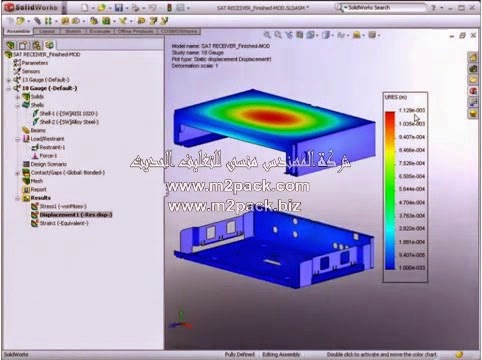Image resolution: width=482 pixels, height=360 pixels.
Task: Select the Mesh tree item
Action: 33,181
